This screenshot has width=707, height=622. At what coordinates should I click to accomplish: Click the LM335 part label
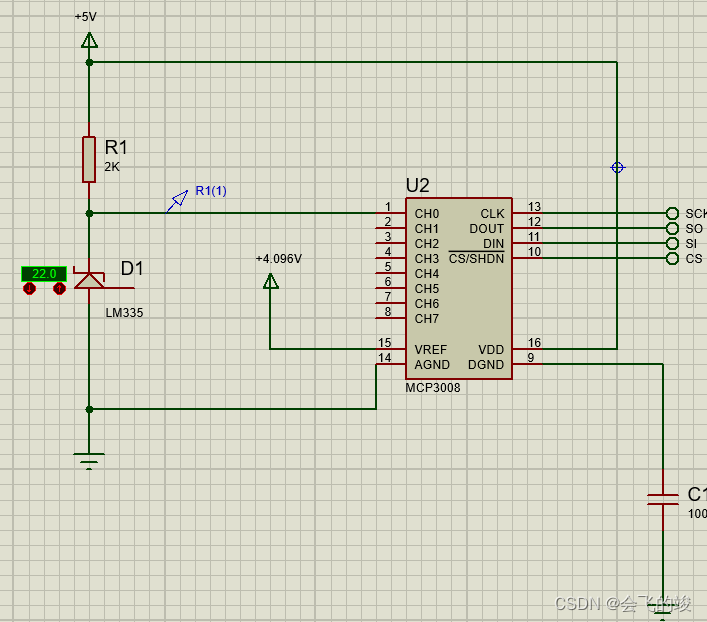pos(124,313)
